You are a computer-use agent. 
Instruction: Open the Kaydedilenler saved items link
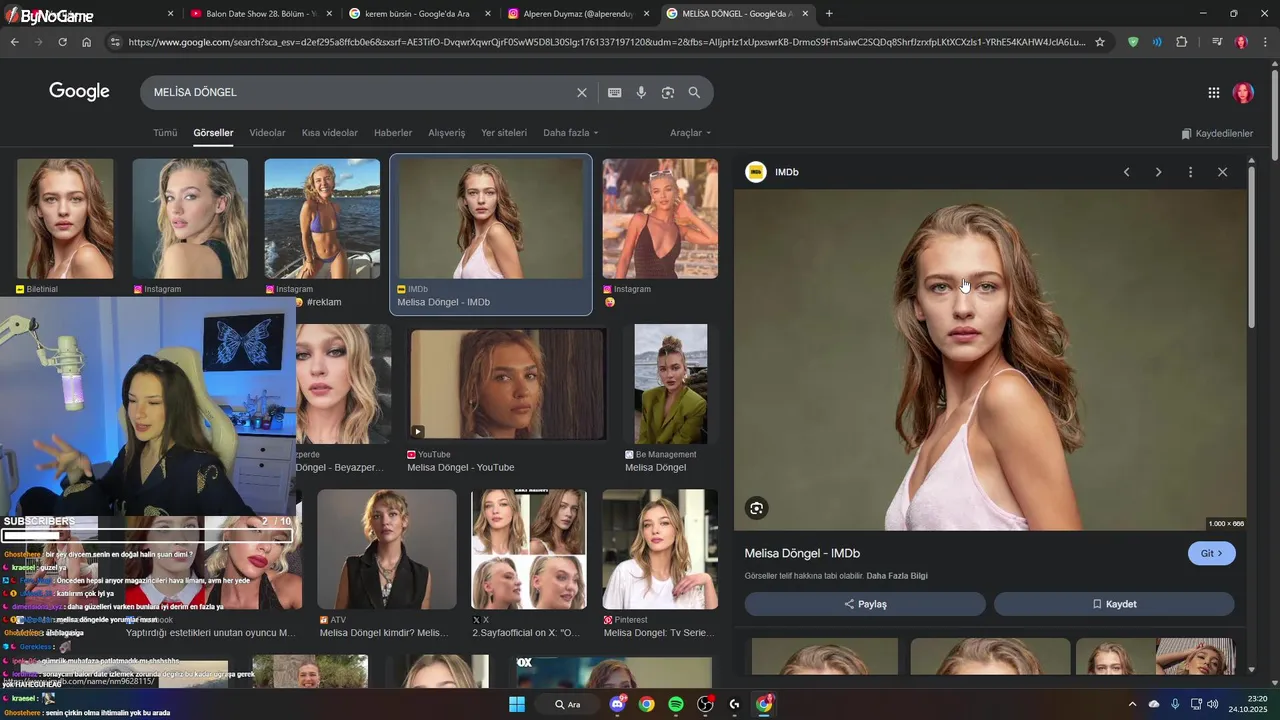click(1216, 133)
